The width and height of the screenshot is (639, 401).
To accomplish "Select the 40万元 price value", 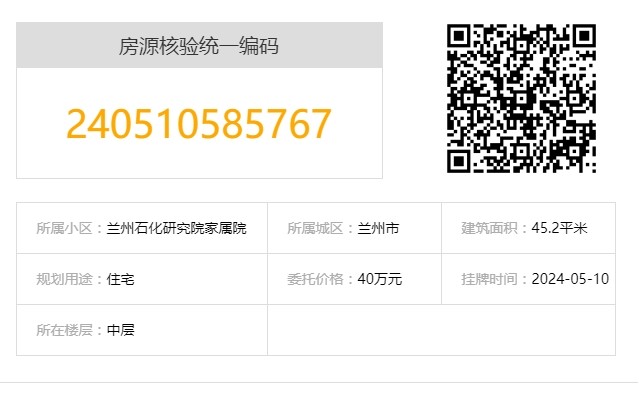I will (380, 279).
